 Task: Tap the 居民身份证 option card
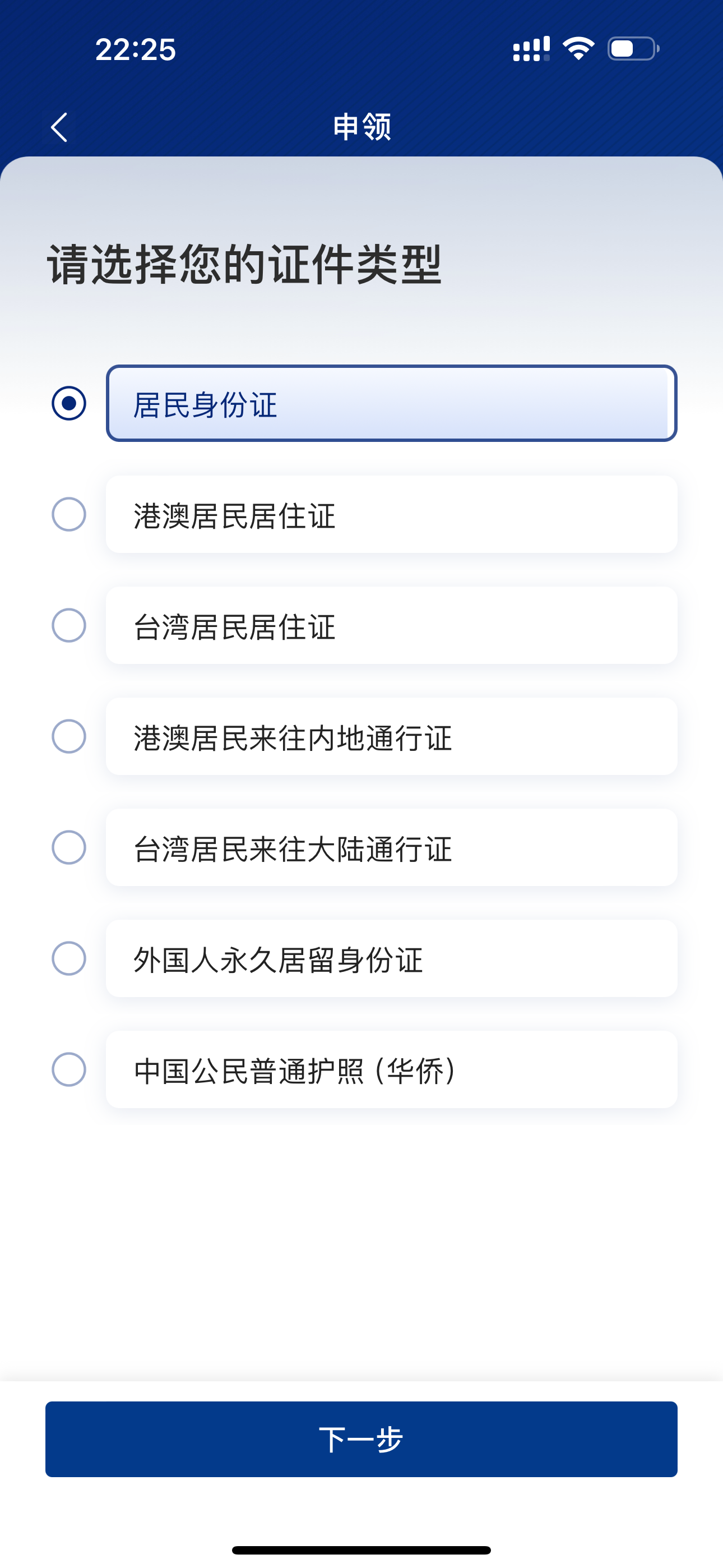click(x=391, y=404)
